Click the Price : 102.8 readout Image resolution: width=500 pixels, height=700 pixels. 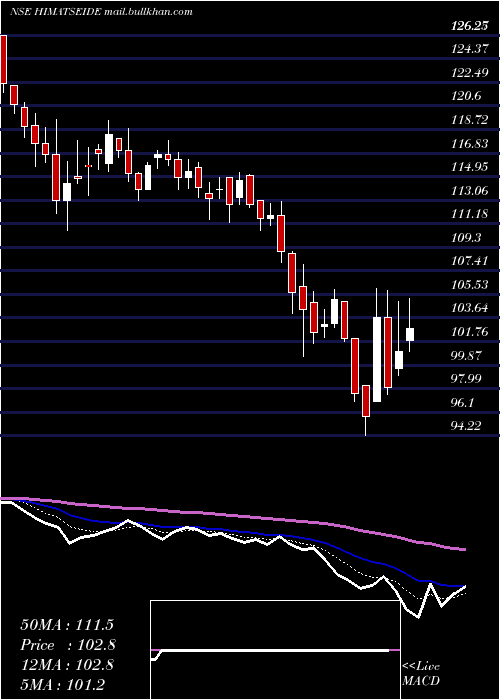pyautogui.click(x=68, y=645)
